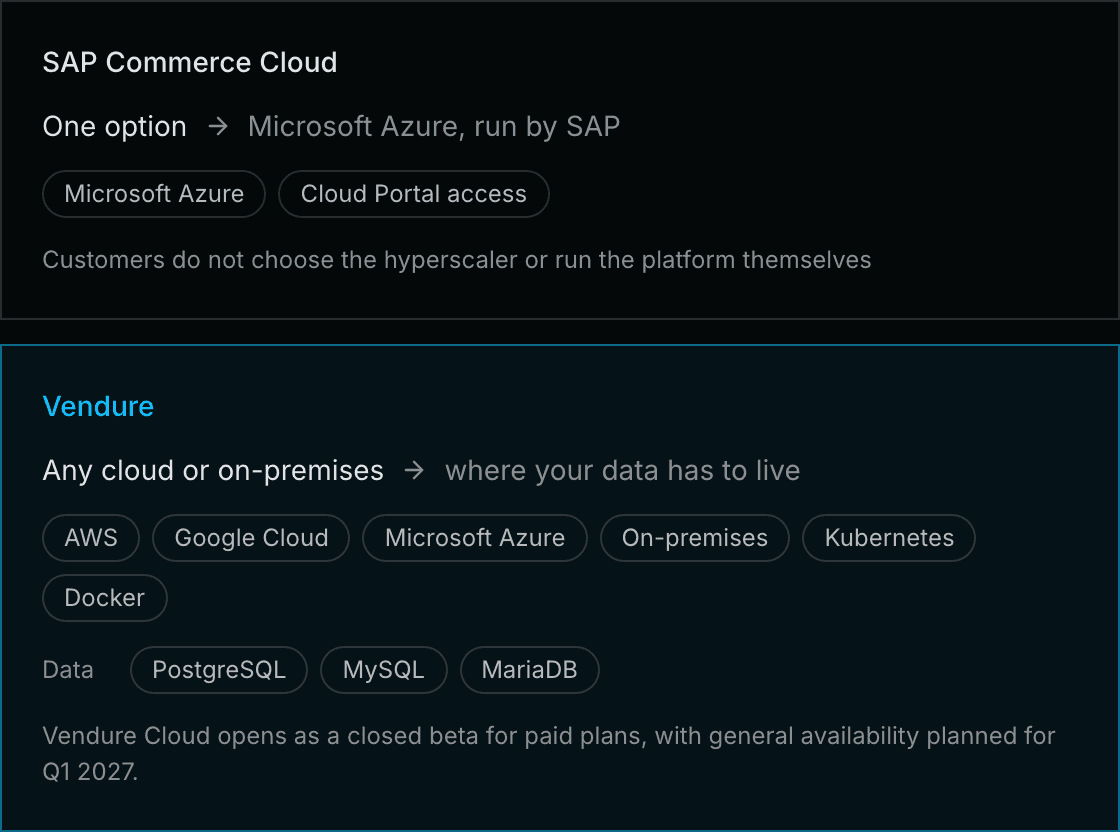Click the arrow icon after 'One option'
This screenshot has width=1120, height=832.
218,127
